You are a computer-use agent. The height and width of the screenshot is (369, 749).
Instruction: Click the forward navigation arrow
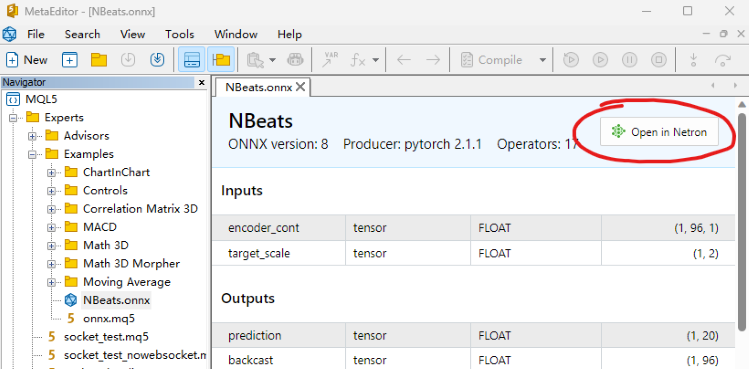pyautogui.click(x=433, y=60)
